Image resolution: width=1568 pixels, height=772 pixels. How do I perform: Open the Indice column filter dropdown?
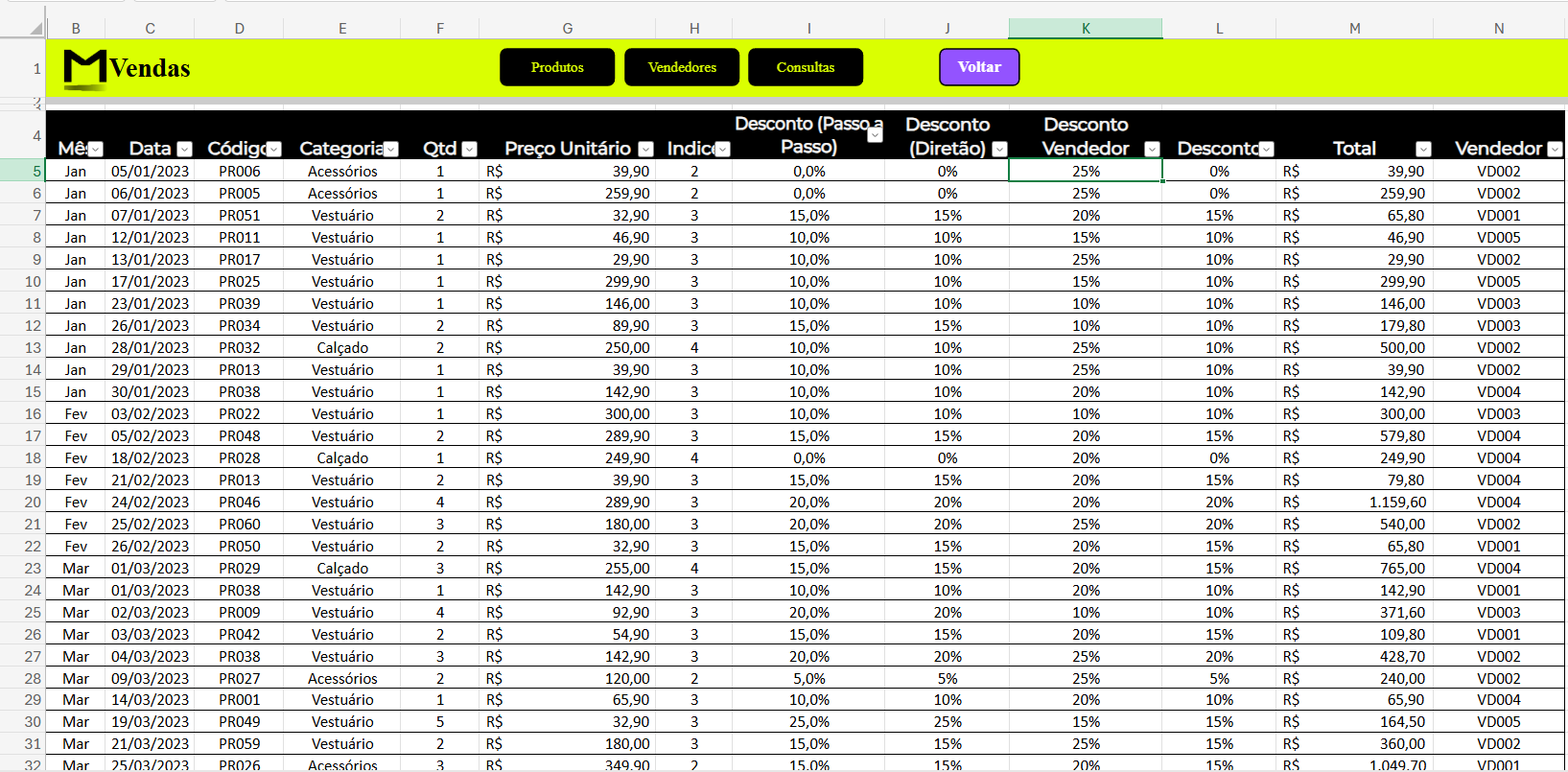point(723,149)
